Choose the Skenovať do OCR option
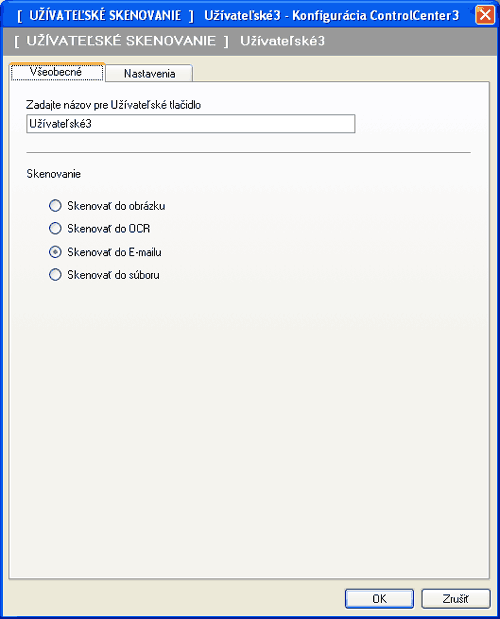500x619 pixels. coord(55,228)
